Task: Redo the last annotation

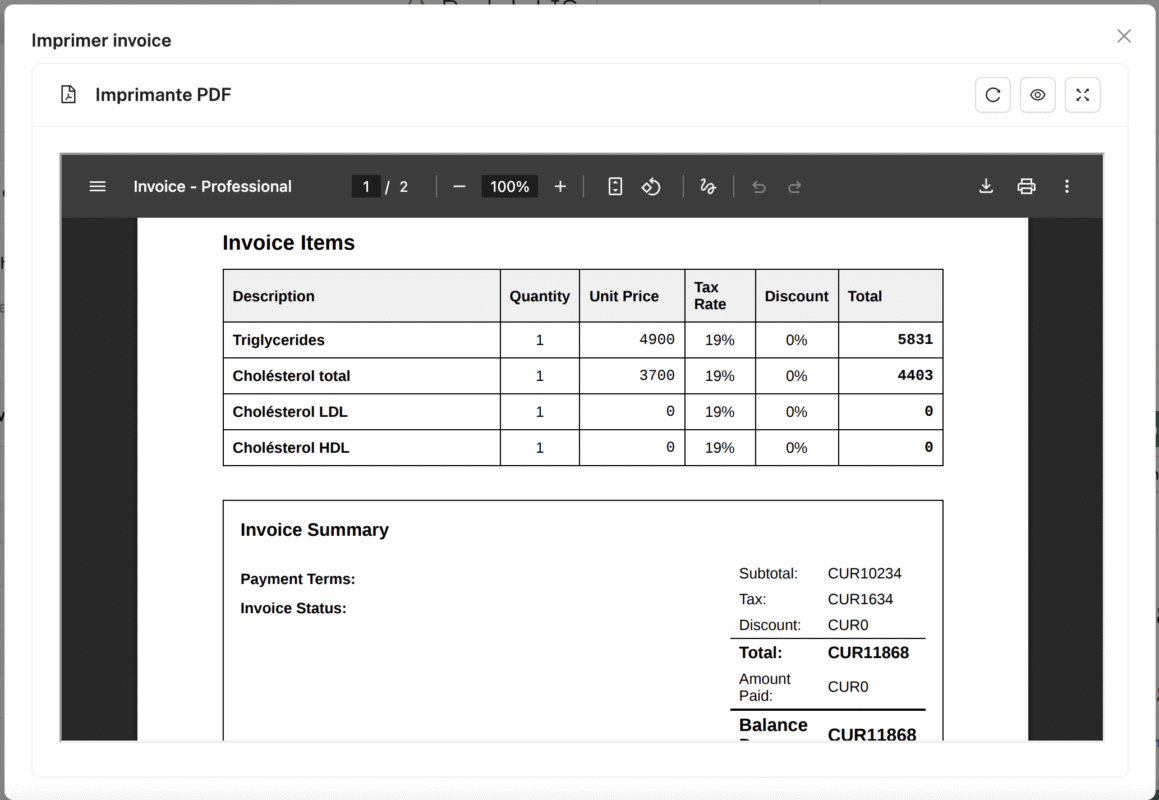Action: click(x=795, y=187)
